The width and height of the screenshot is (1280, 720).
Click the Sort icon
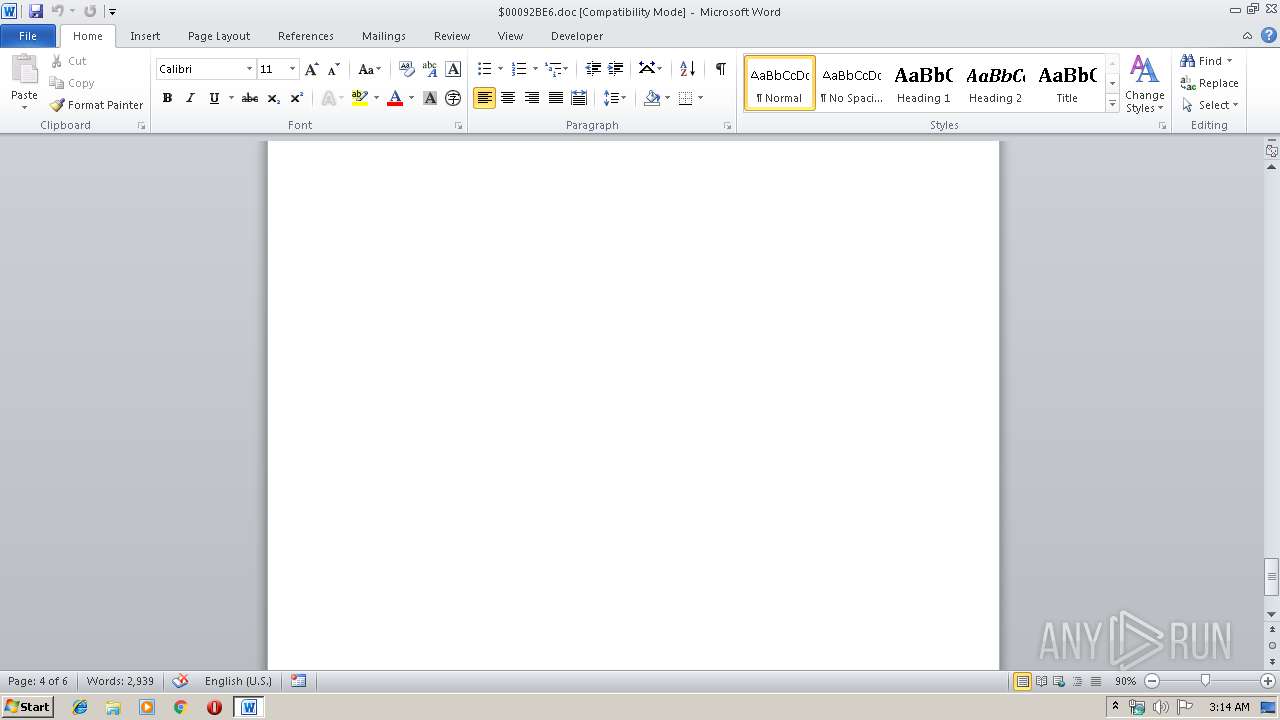(687, 69)
